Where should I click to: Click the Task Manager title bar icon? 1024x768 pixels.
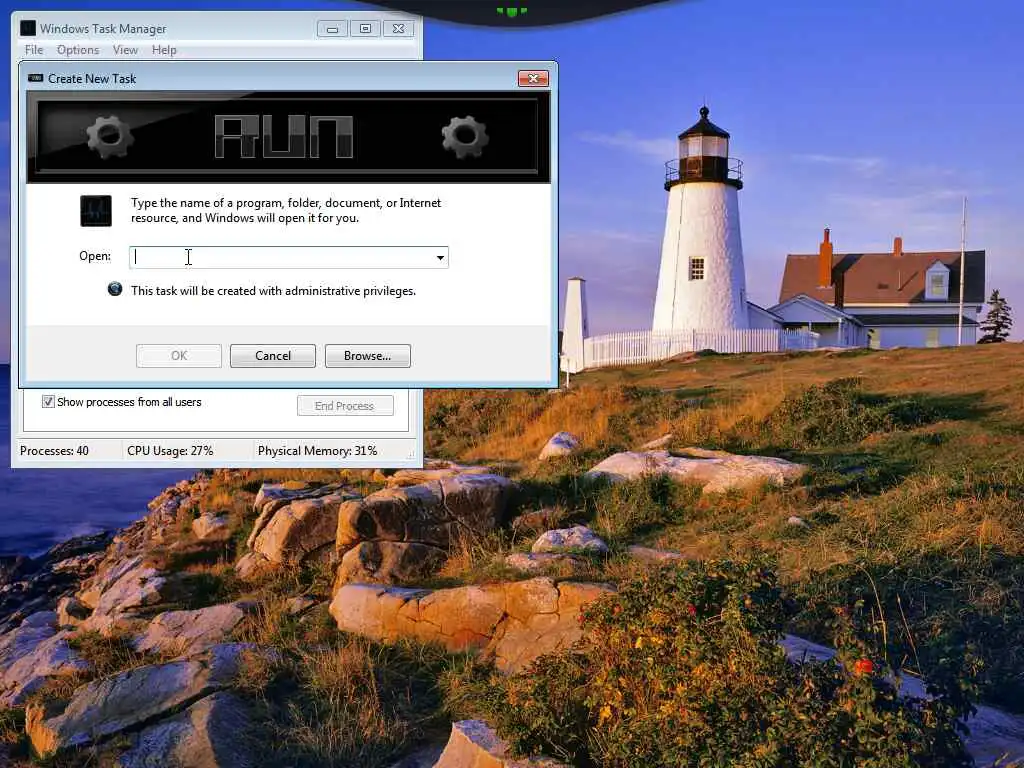click(x=27, y=28)
